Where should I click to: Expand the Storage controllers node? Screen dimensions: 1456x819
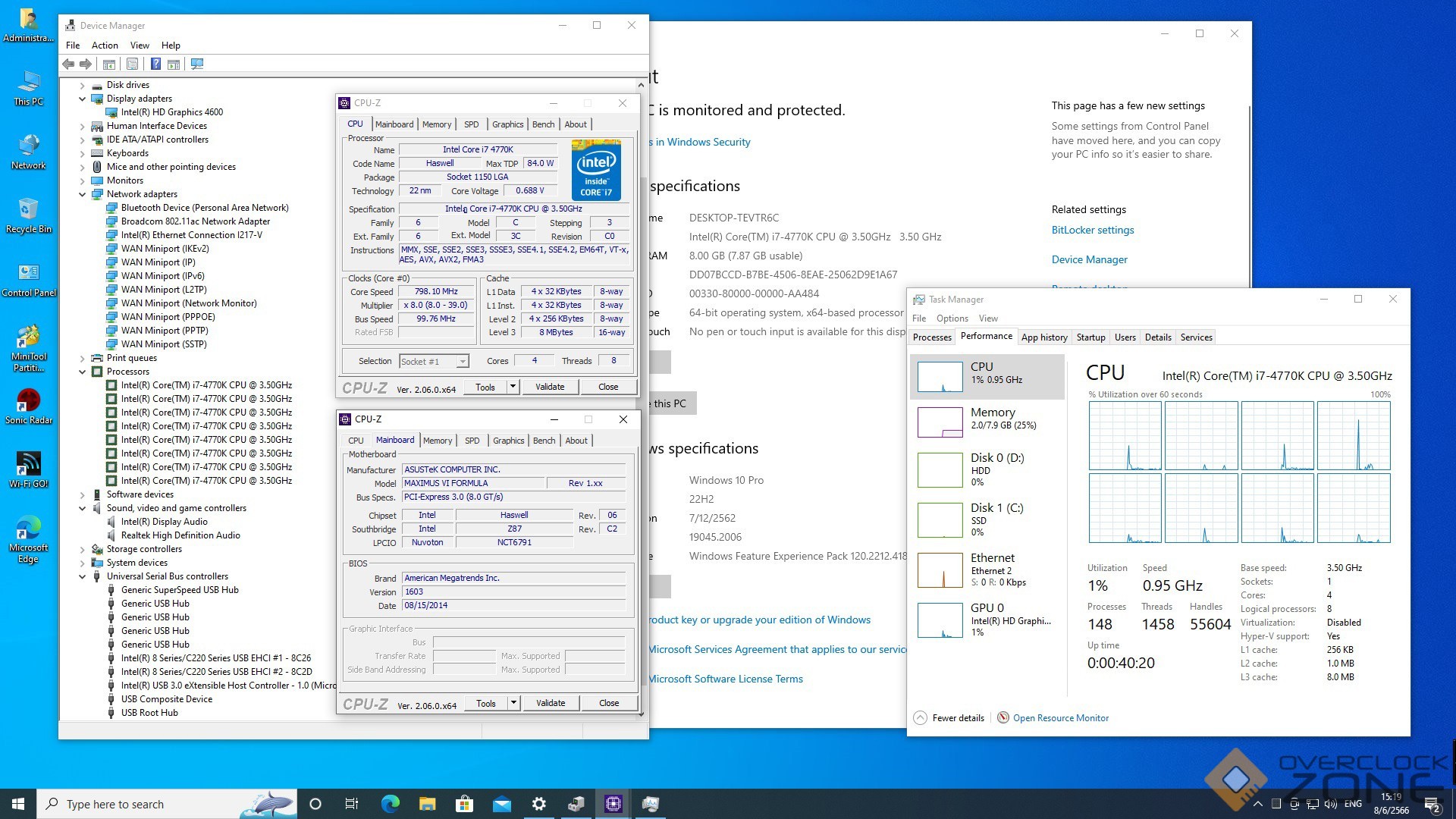(83, 549)
